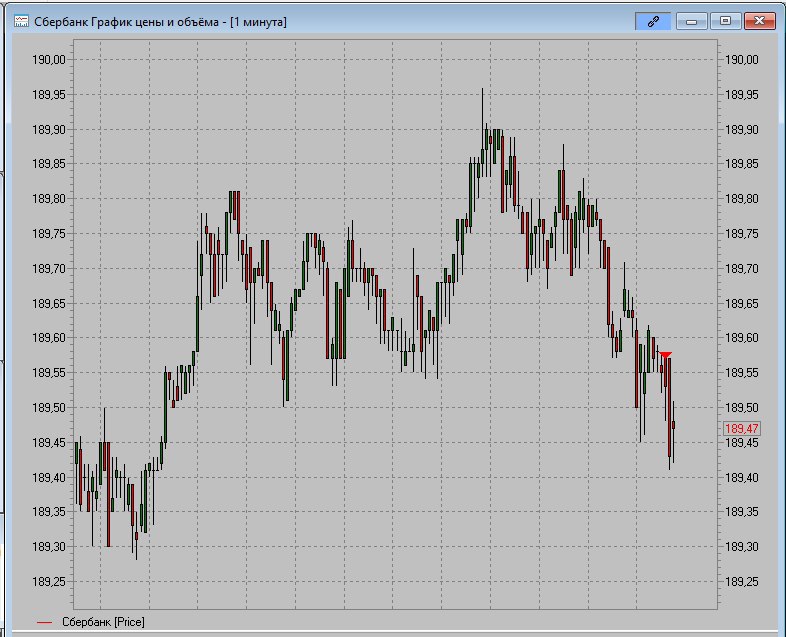
Task: Click the red triangle marker on the chart
Action: click(x=665, y=355)
